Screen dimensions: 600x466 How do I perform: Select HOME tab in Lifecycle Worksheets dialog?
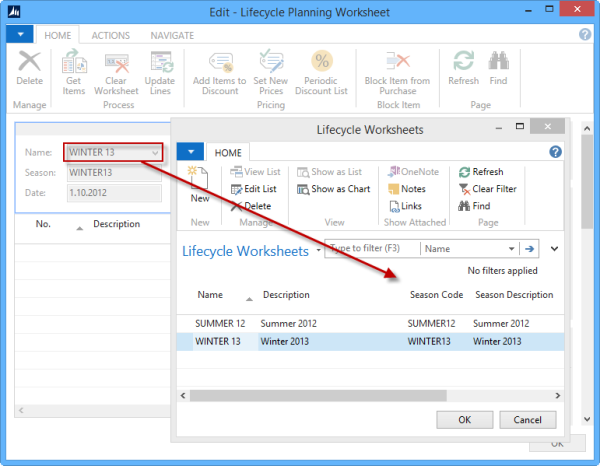point(228,153)
